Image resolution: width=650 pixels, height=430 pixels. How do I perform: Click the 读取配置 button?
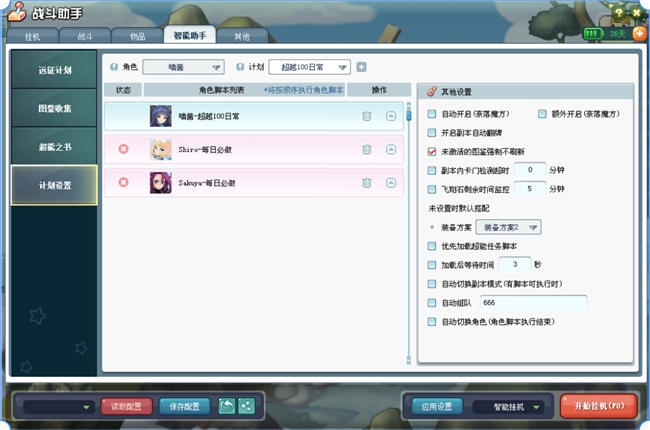(126, 406)
